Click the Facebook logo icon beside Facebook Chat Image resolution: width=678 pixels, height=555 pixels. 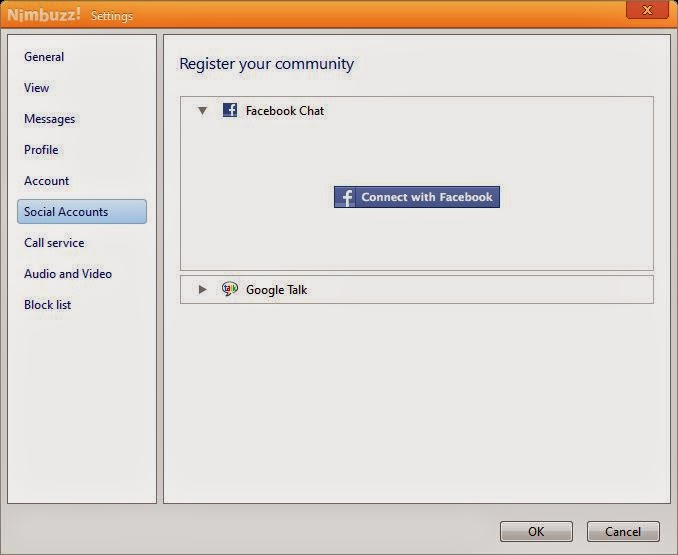[x=230, y=110]
